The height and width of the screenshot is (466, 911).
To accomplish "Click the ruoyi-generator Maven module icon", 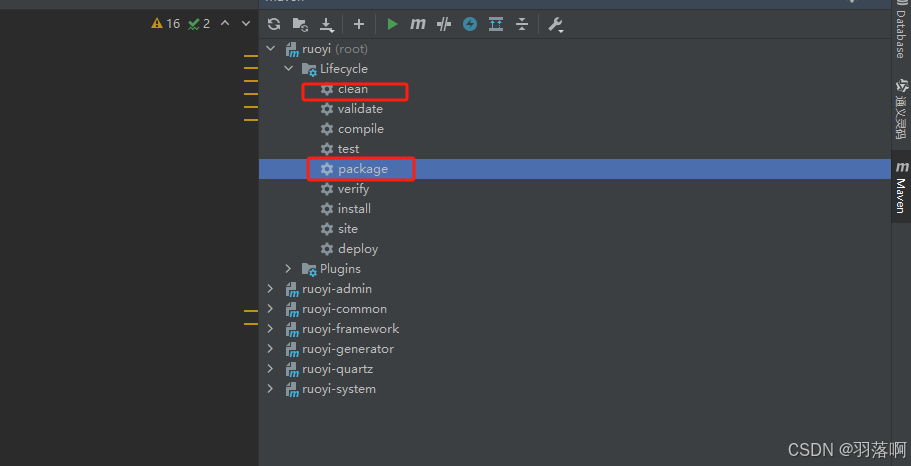I will pos(292,349).
